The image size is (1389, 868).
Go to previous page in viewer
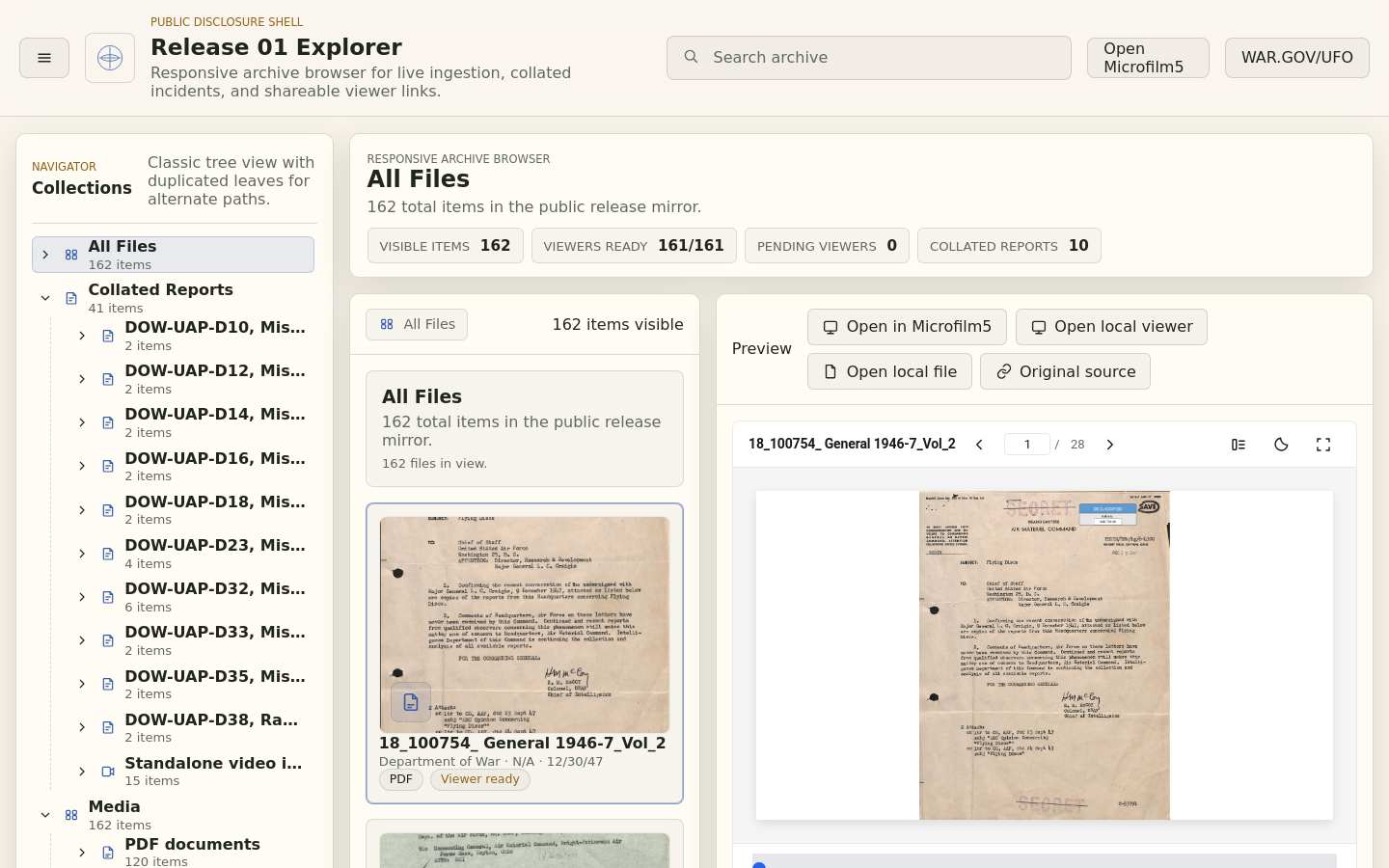click(979, 445)
